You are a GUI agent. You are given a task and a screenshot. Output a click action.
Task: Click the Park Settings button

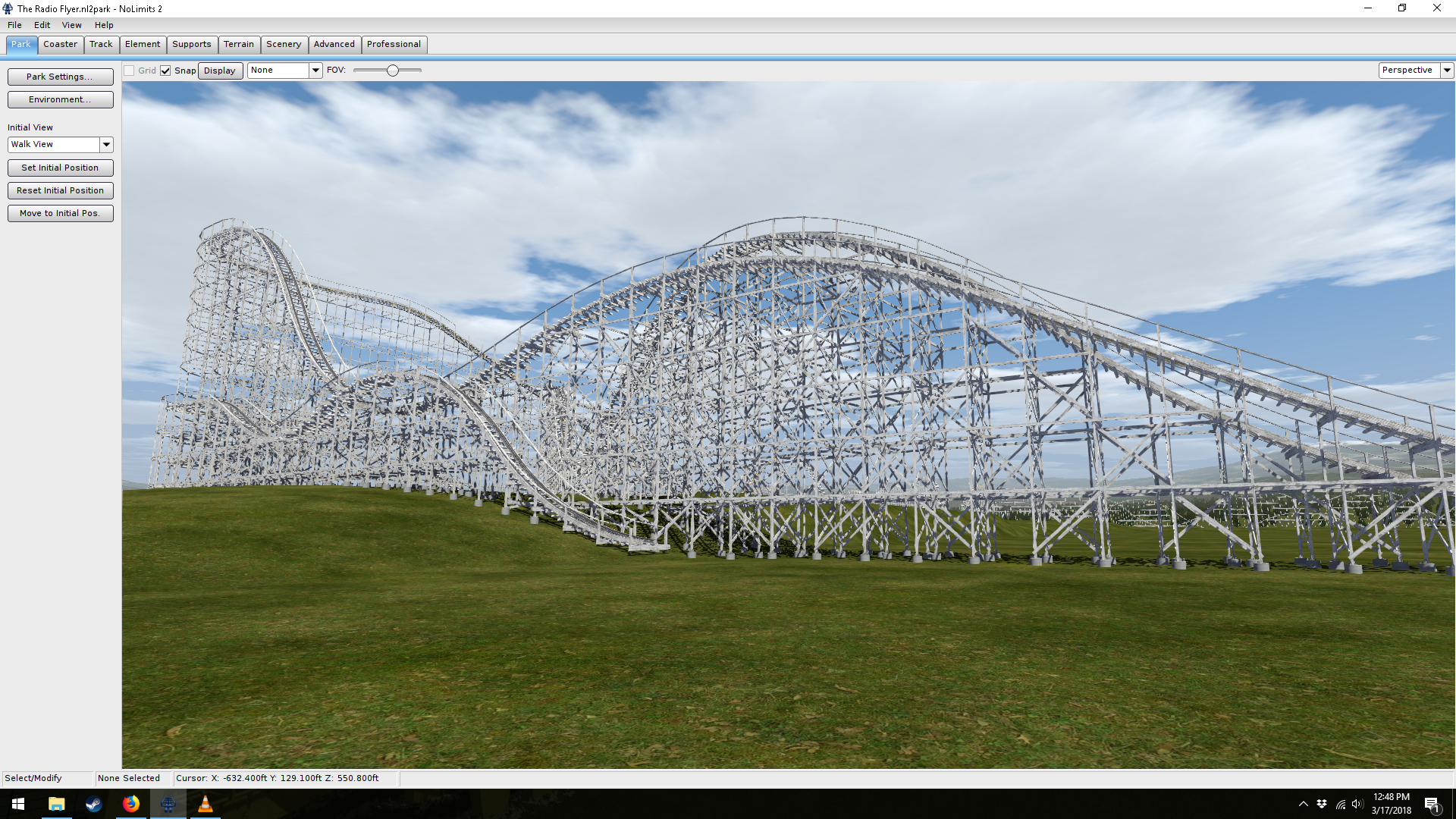[60, 77]
